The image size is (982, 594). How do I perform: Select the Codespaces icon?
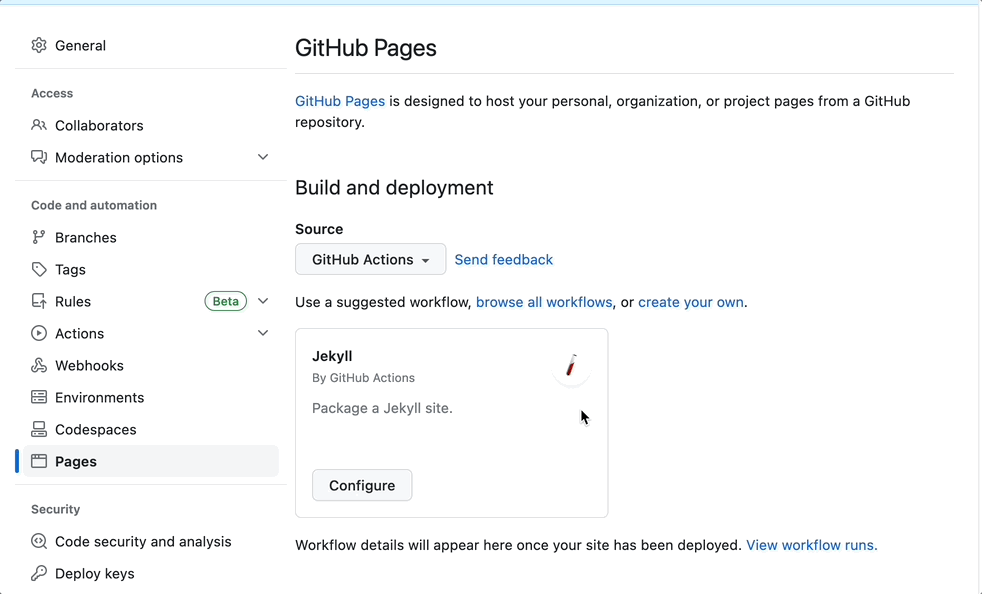pos(38,429)
